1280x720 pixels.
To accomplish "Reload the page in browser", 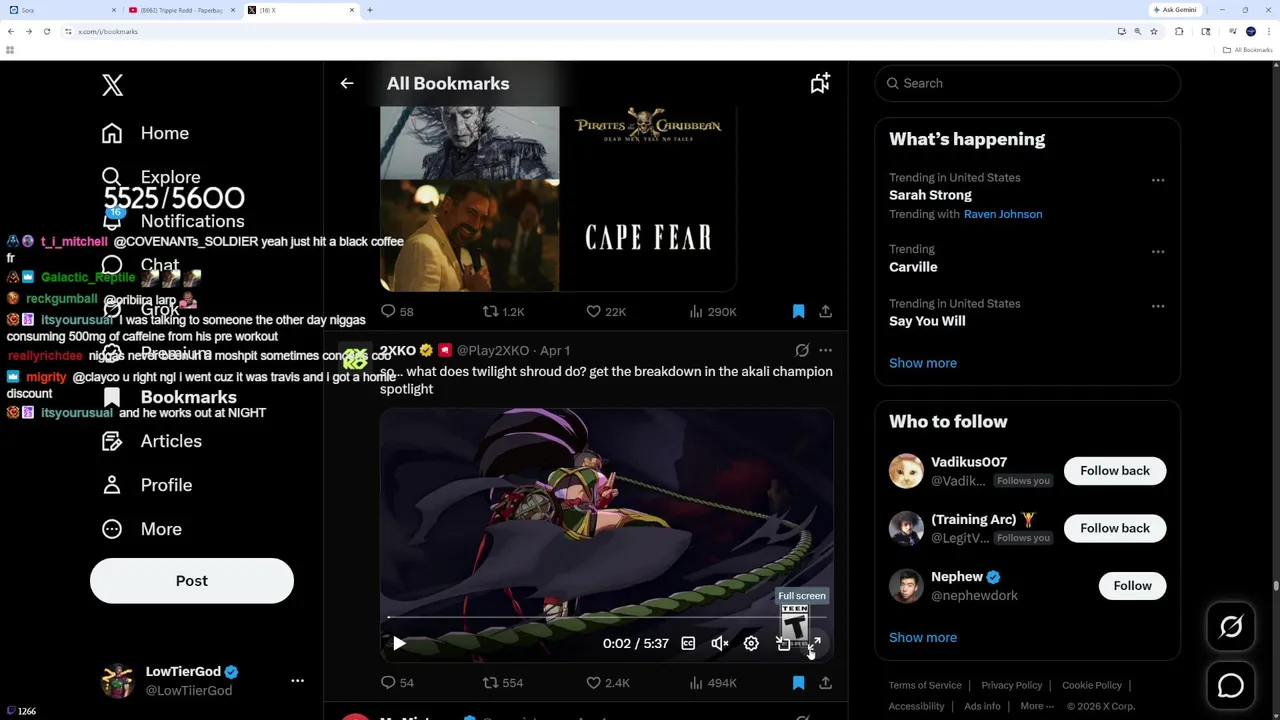I will click(46, 32).
